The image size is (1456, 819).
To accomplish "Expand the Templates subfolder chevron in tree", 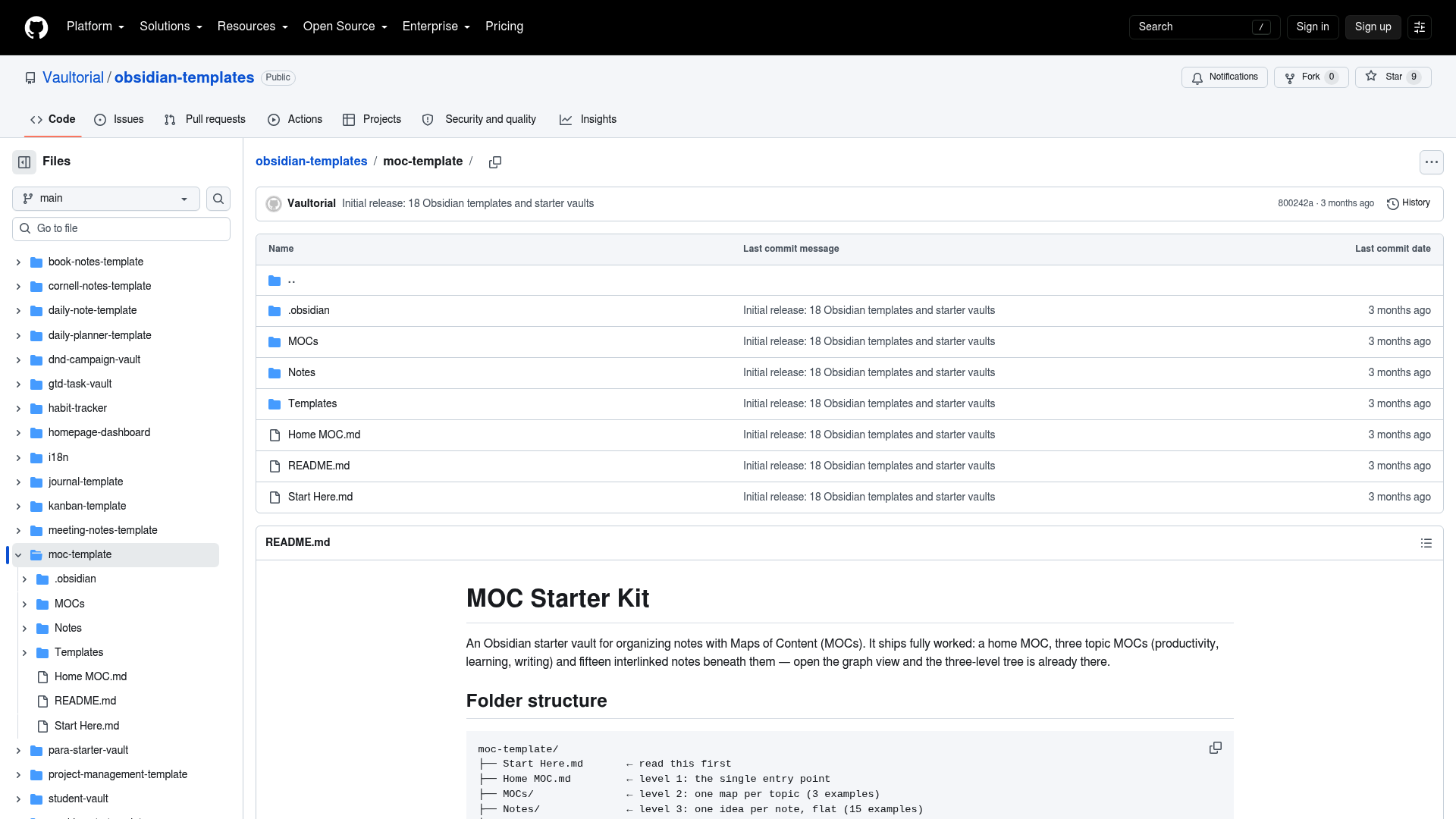I will (x=24, y=653).
